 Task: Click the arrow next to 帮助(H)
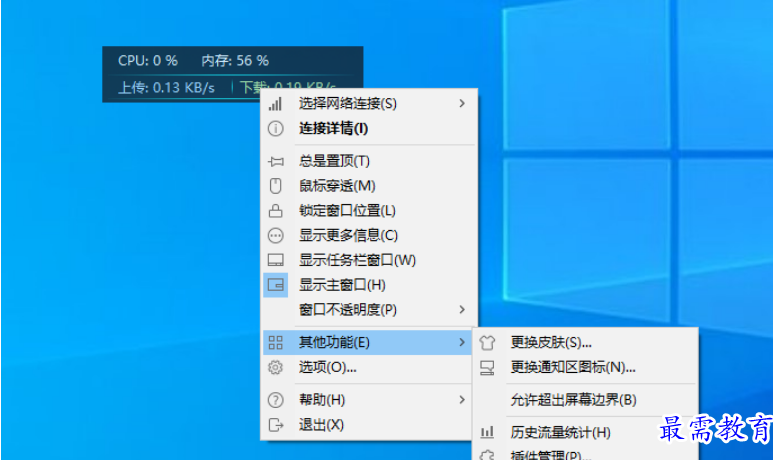pos(462,400)
